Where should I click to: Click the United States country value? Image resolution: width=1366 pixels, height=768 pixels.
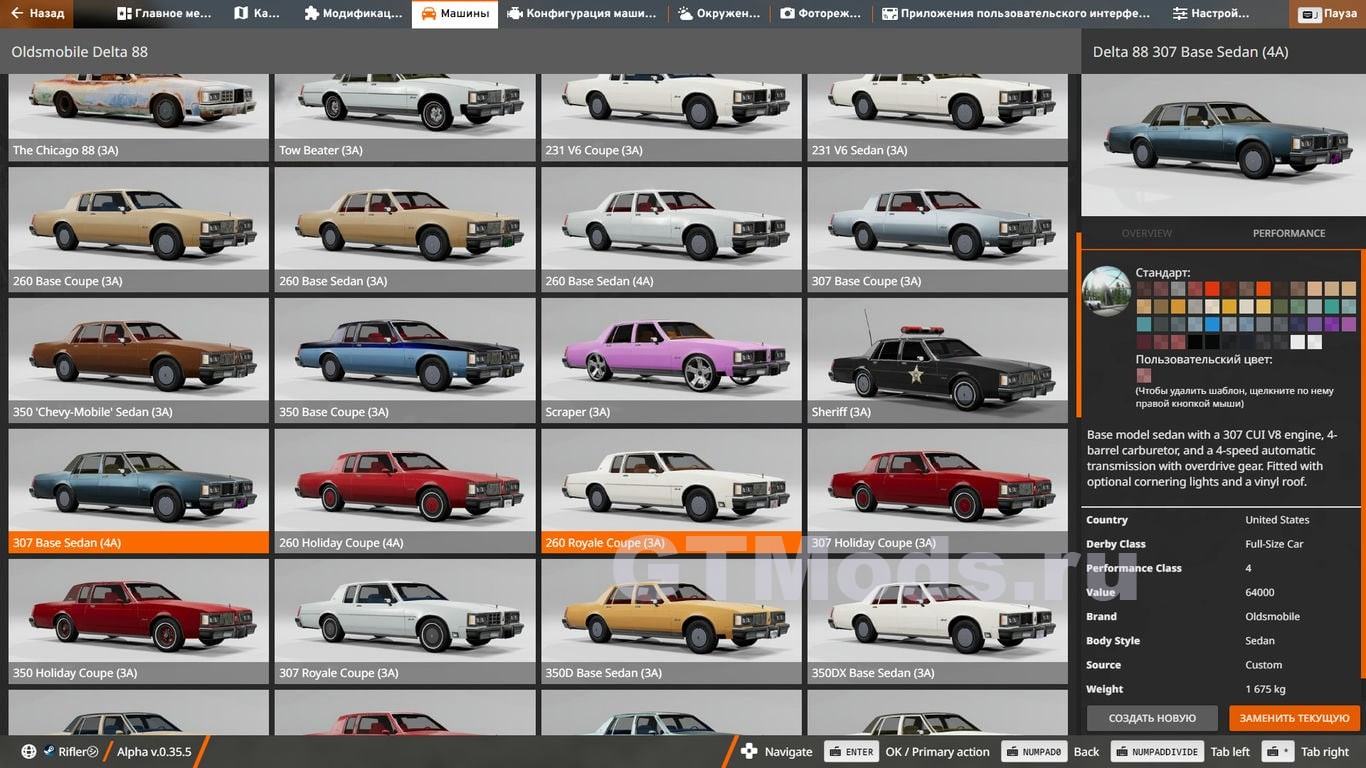point(1277,520)
